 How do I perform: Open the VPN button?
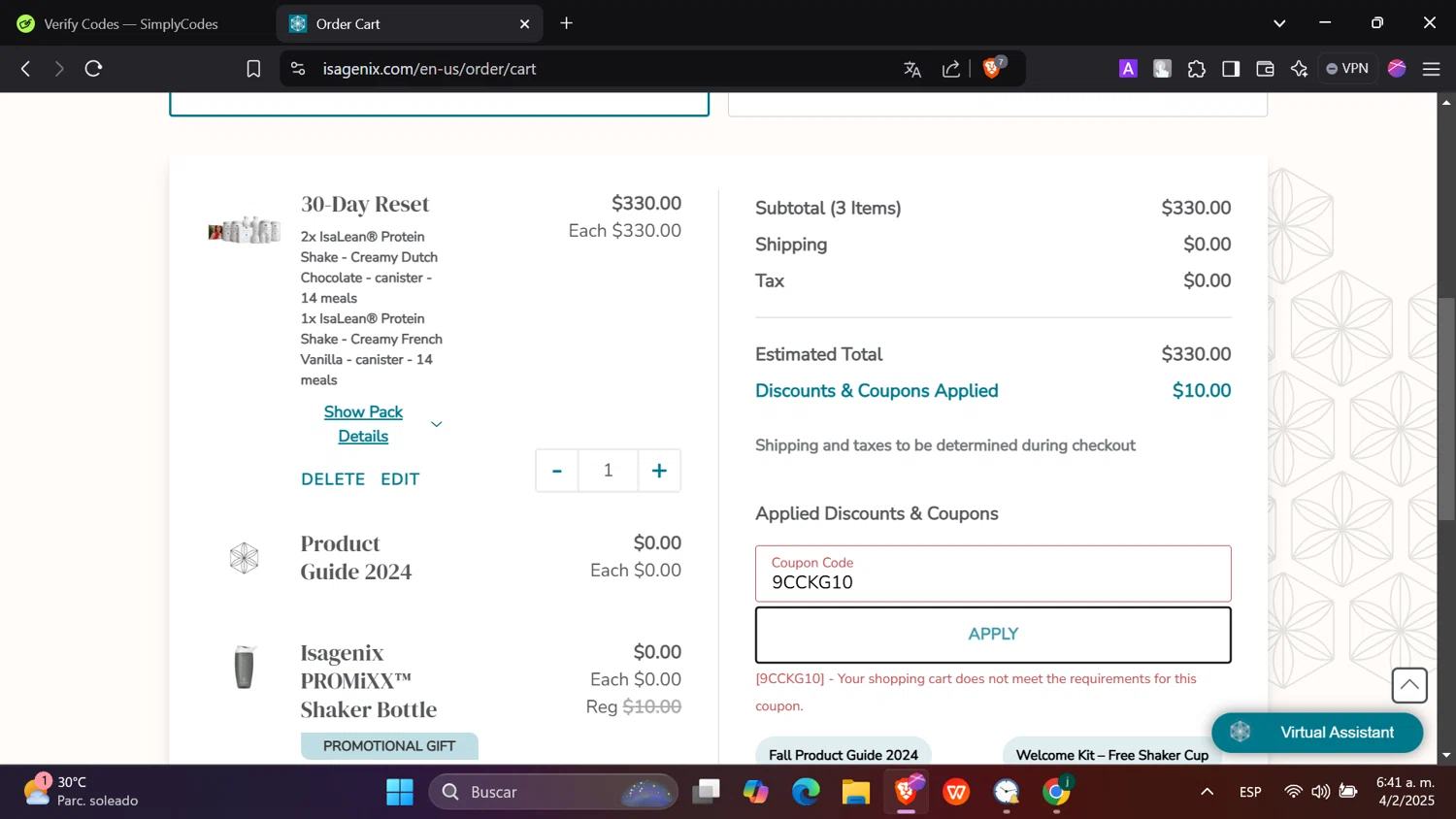(x=1347, y=69)
